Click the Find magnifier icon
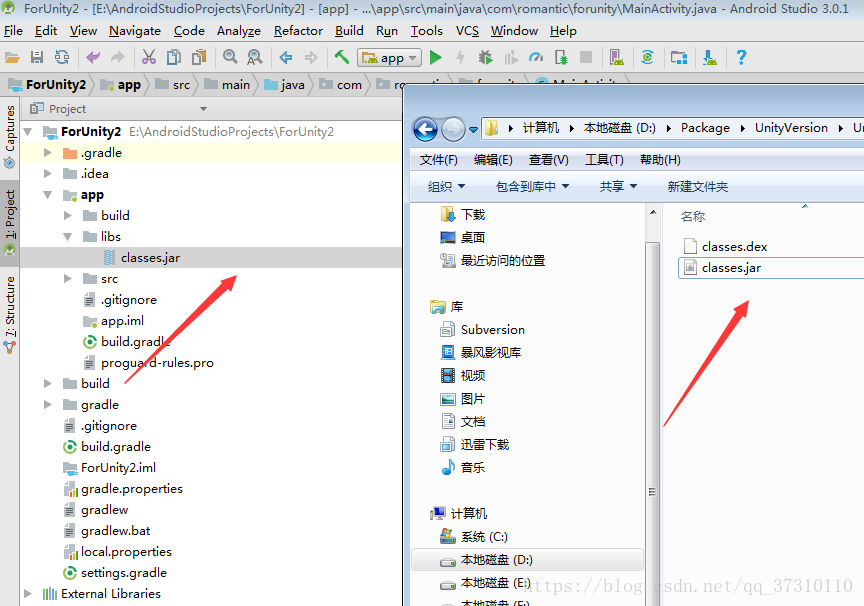Screen dimensions: 864x606 click(230, 57)
